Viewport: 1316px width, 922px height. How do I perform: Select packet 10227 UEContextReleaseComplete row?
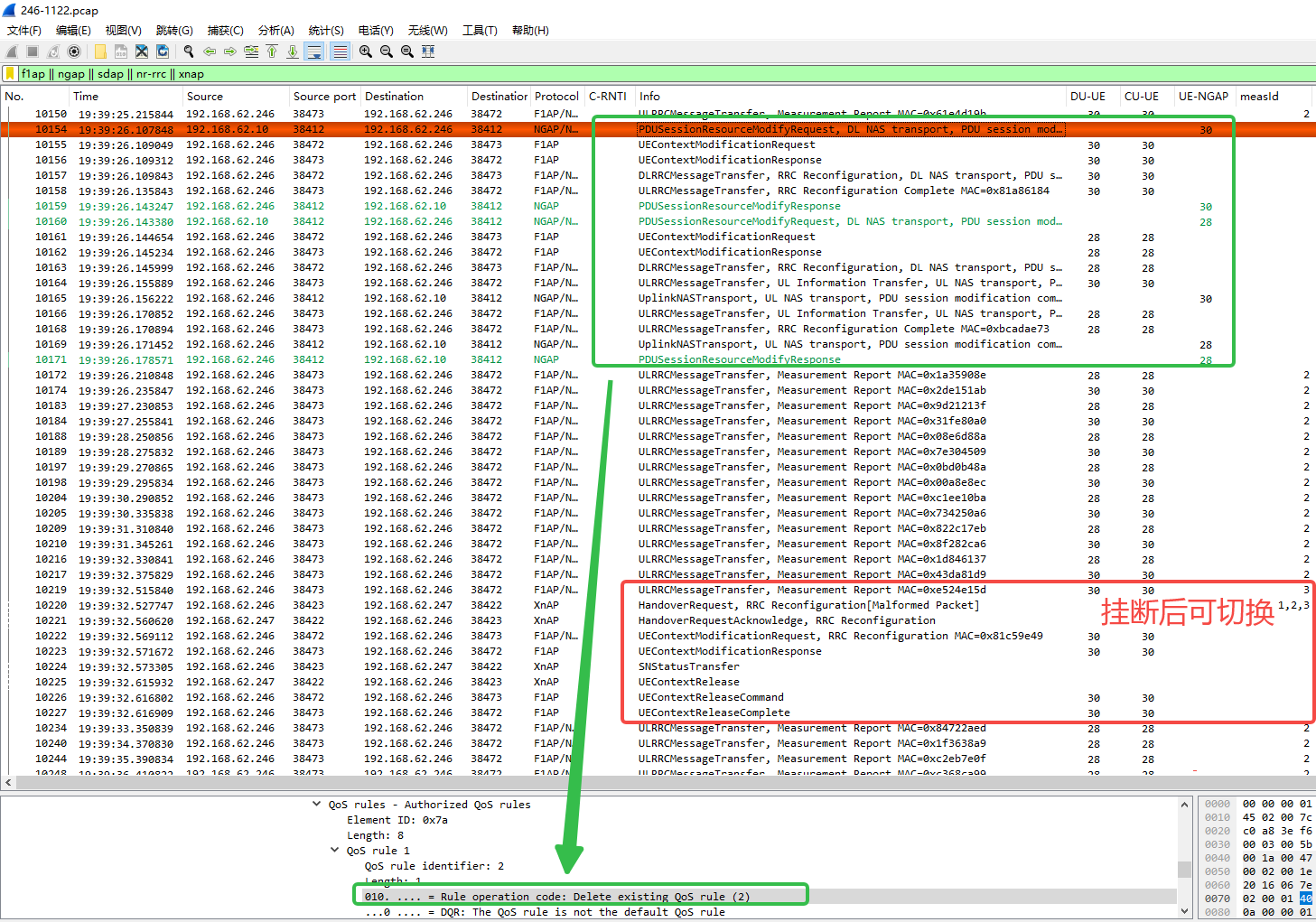point(658,712)
